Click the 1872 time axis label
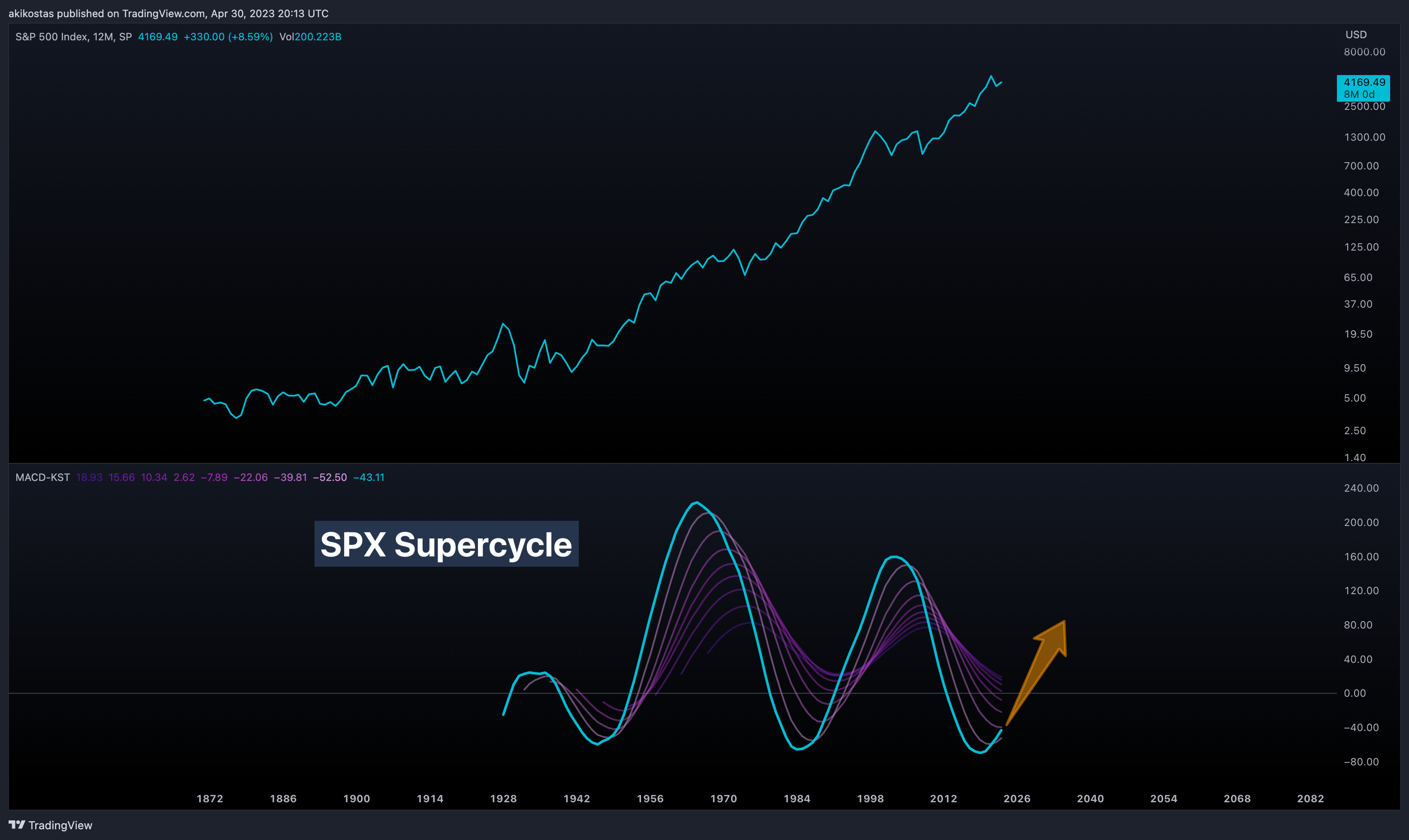The height and width of the screenshot is (840, 1409). [209, 799]
